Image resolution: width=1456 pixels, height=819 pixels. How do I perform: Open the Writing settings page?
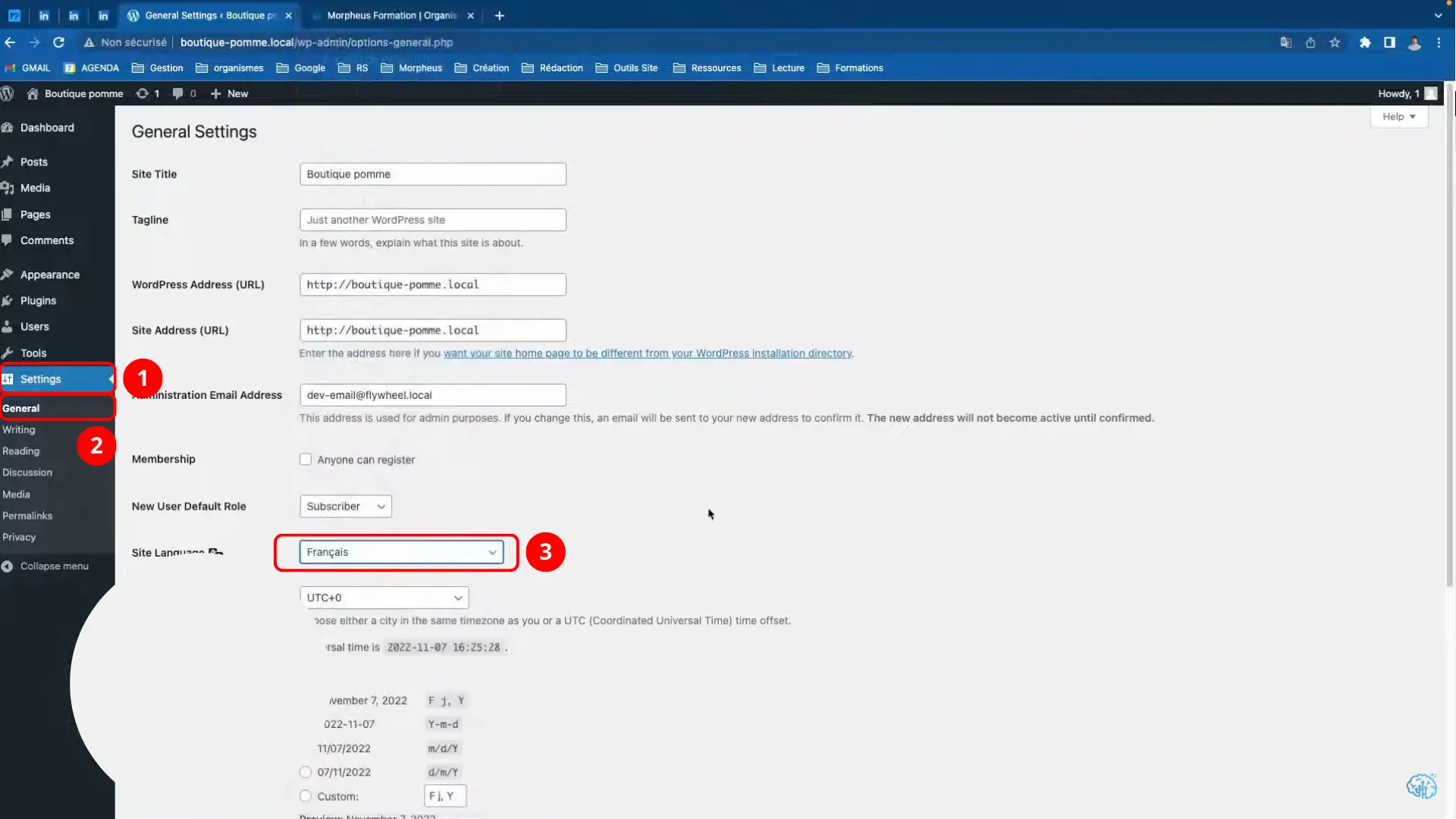pyautogui.click(x=19, y=429)
